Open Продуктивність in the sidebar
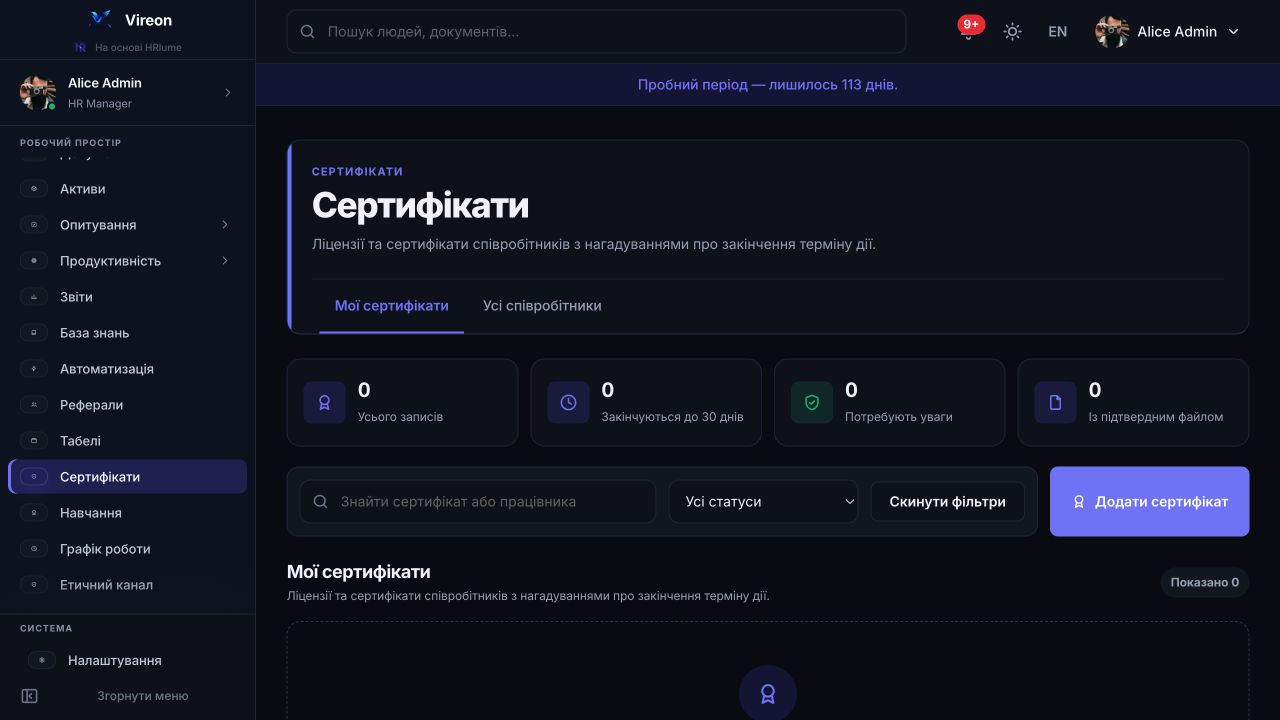The height and width of the screenshot is (720, 1280). (x=127, y=261)
